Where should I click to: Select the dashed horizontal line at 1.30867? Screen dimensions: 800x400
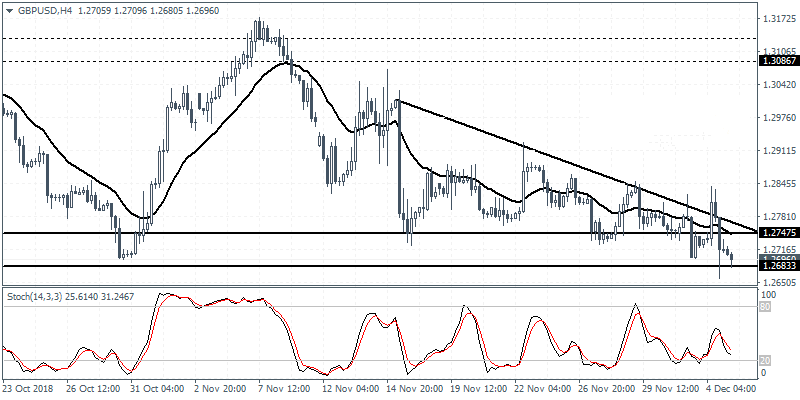click(400, 61)
